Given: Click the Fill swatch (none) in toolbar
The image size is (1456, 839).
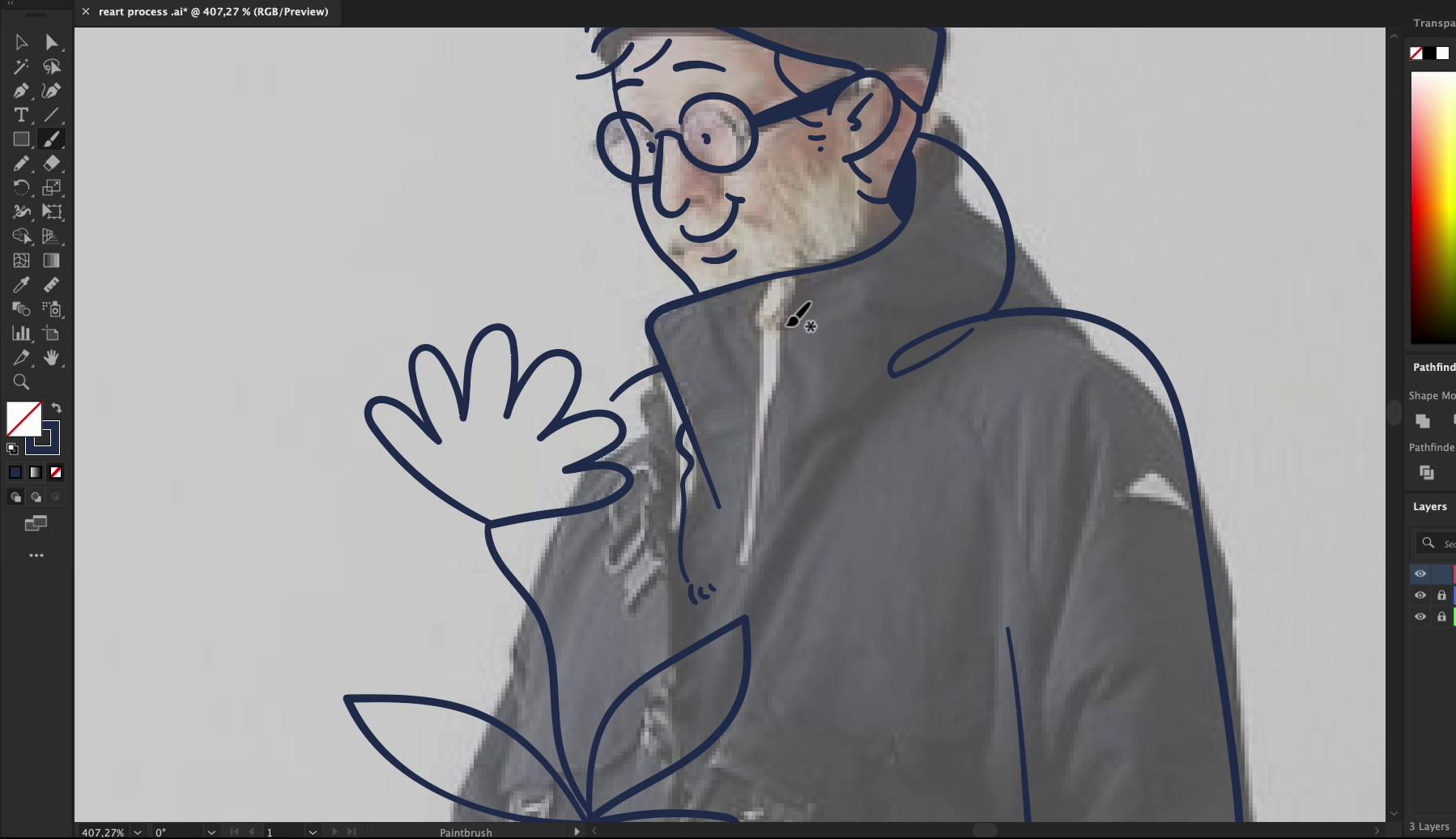Looking at the screenshot, I should 23,419.
